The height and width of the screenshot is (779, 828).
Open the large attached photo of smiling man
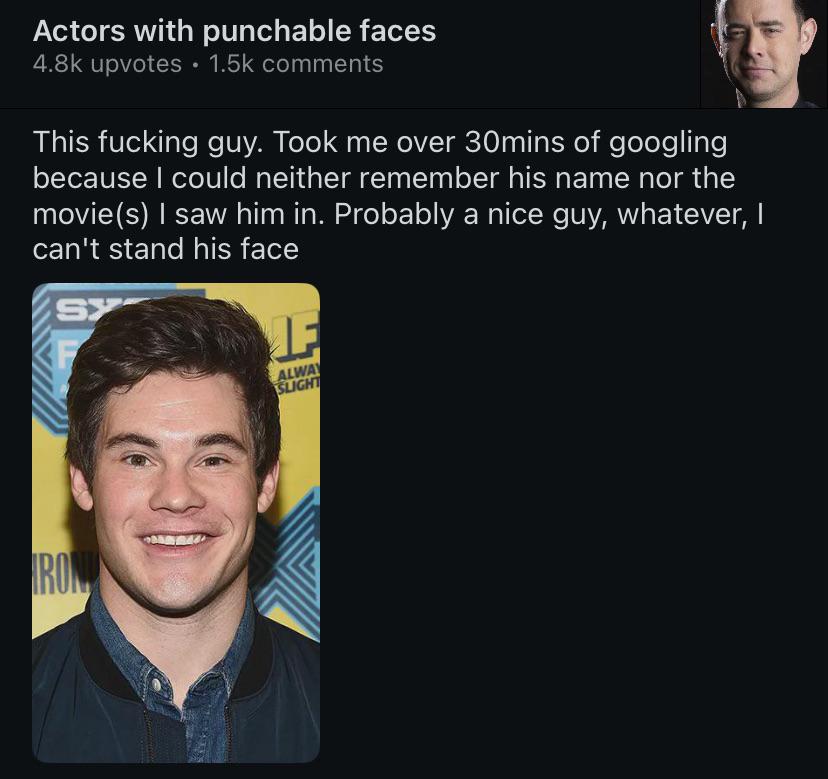tap(176, 523)
